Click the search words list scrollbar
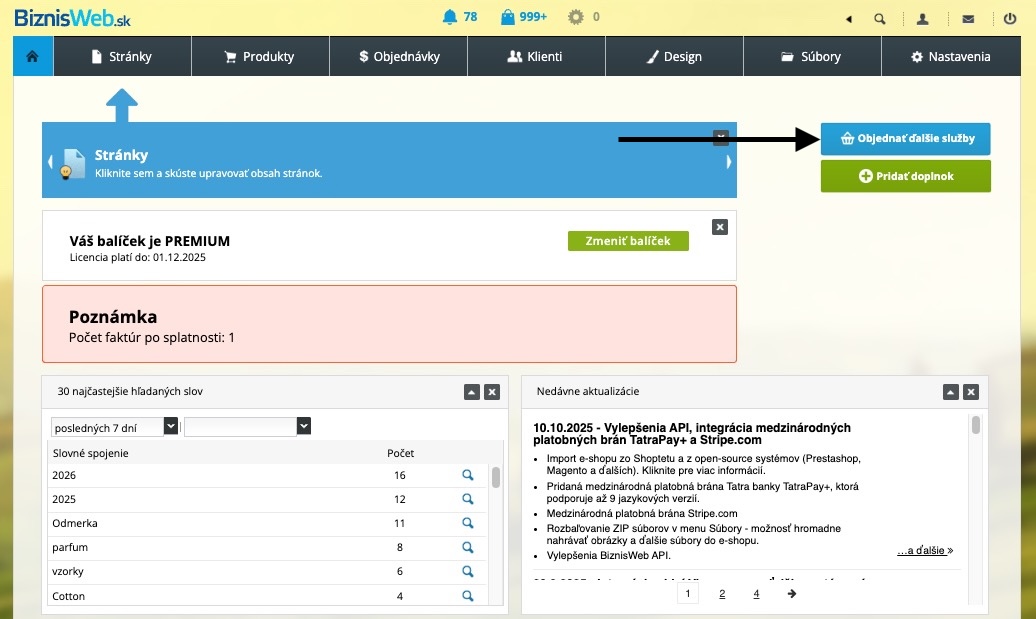The height and width of the screenshot is (619, 1036). tap(496, 478)
